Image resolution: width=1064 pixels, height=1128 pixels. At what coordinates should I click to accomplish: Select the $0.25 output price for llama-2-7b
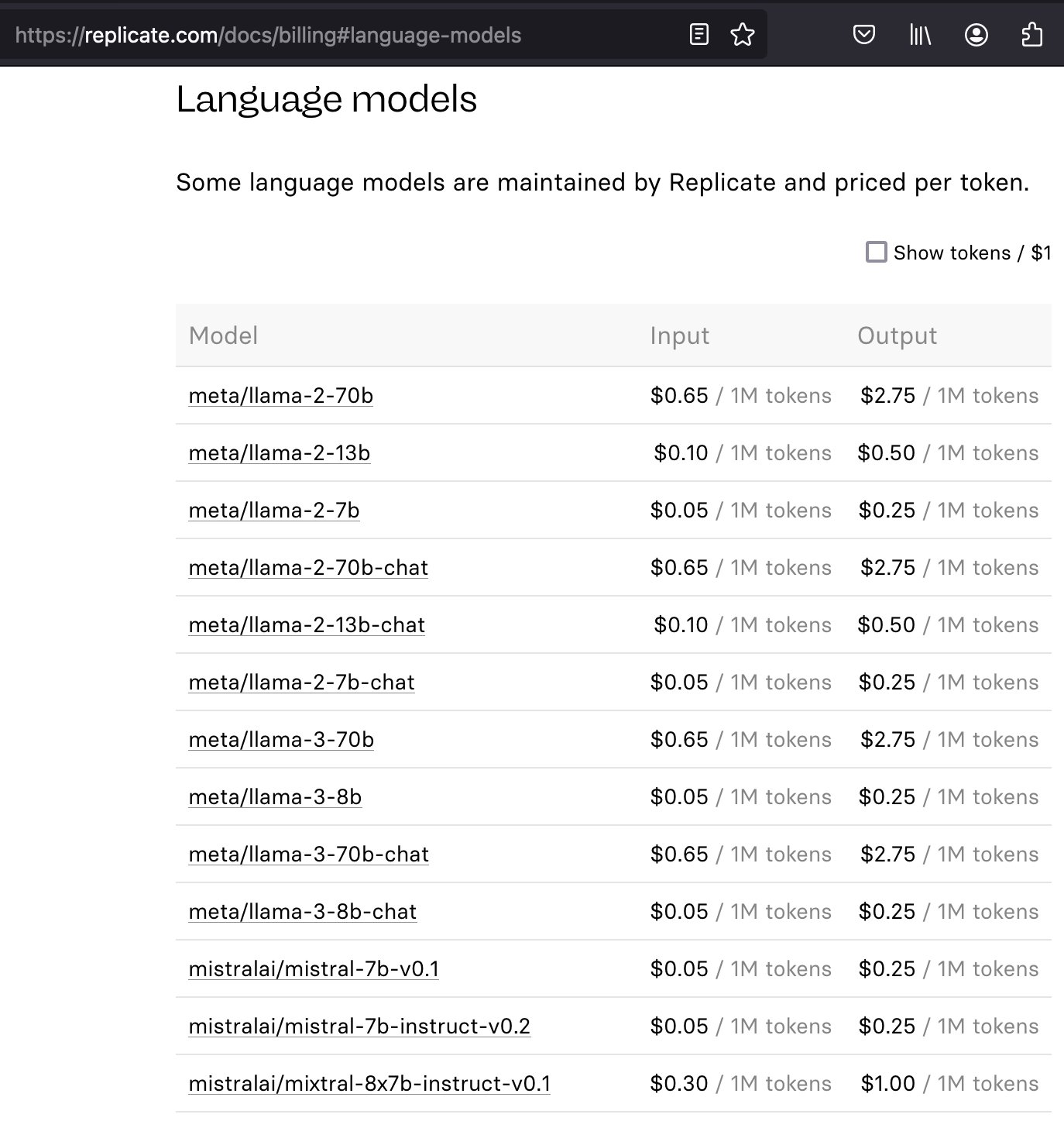pos(887,511)
